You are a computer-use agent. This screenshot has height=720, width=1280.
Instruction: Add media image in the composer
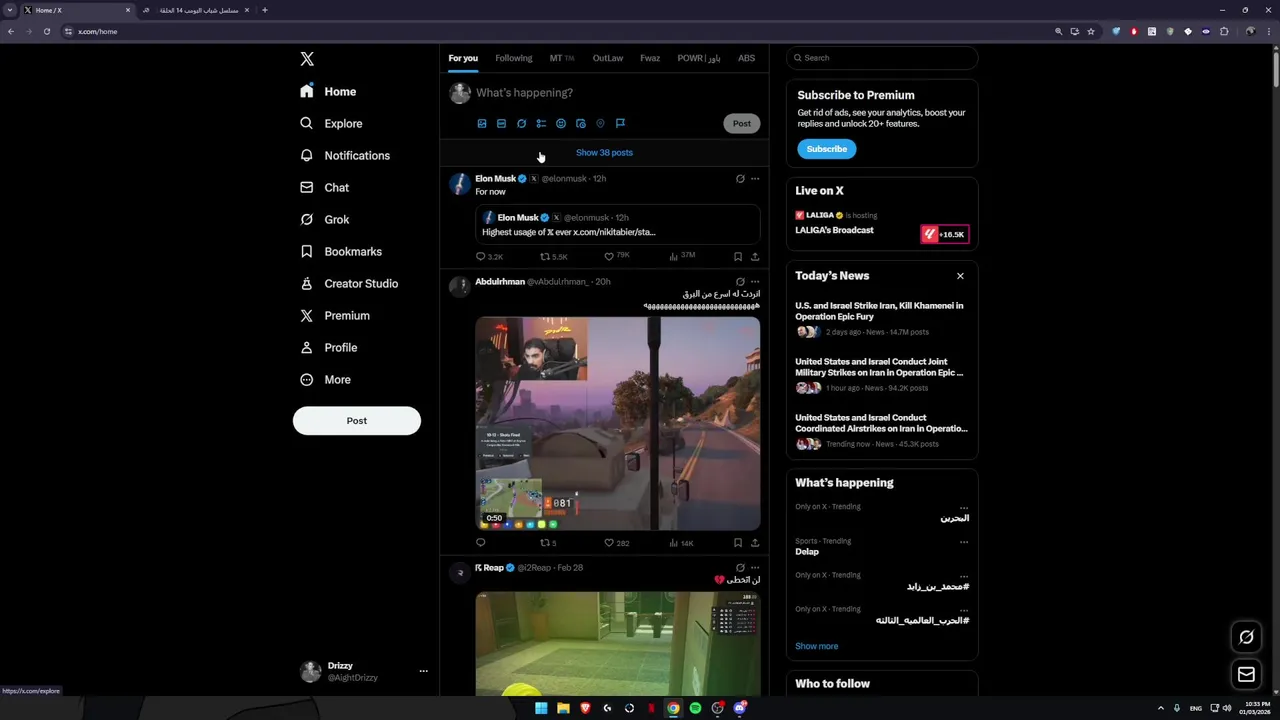tap(482, 124)
